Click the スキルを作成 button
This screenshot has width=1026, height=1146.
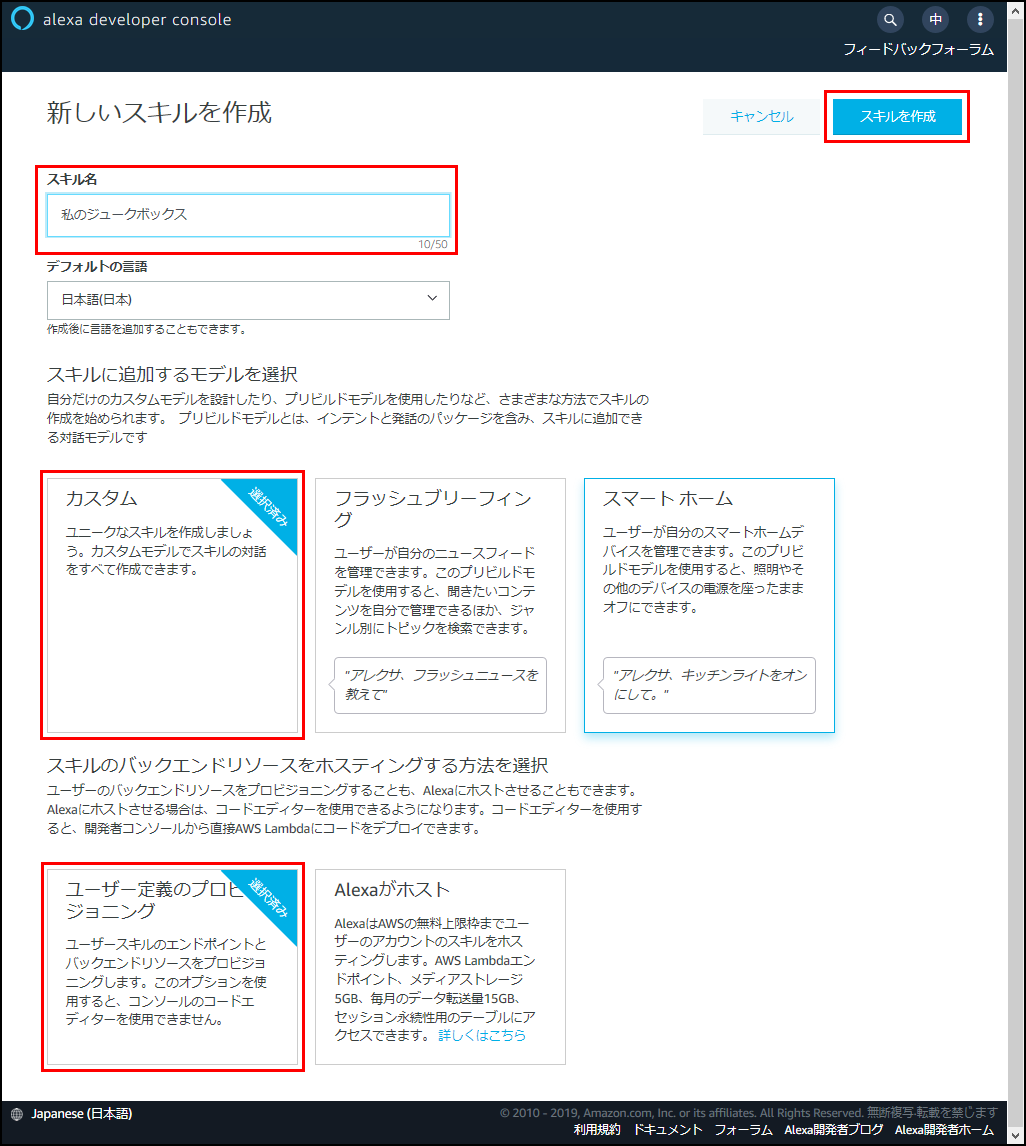[897, 116]
